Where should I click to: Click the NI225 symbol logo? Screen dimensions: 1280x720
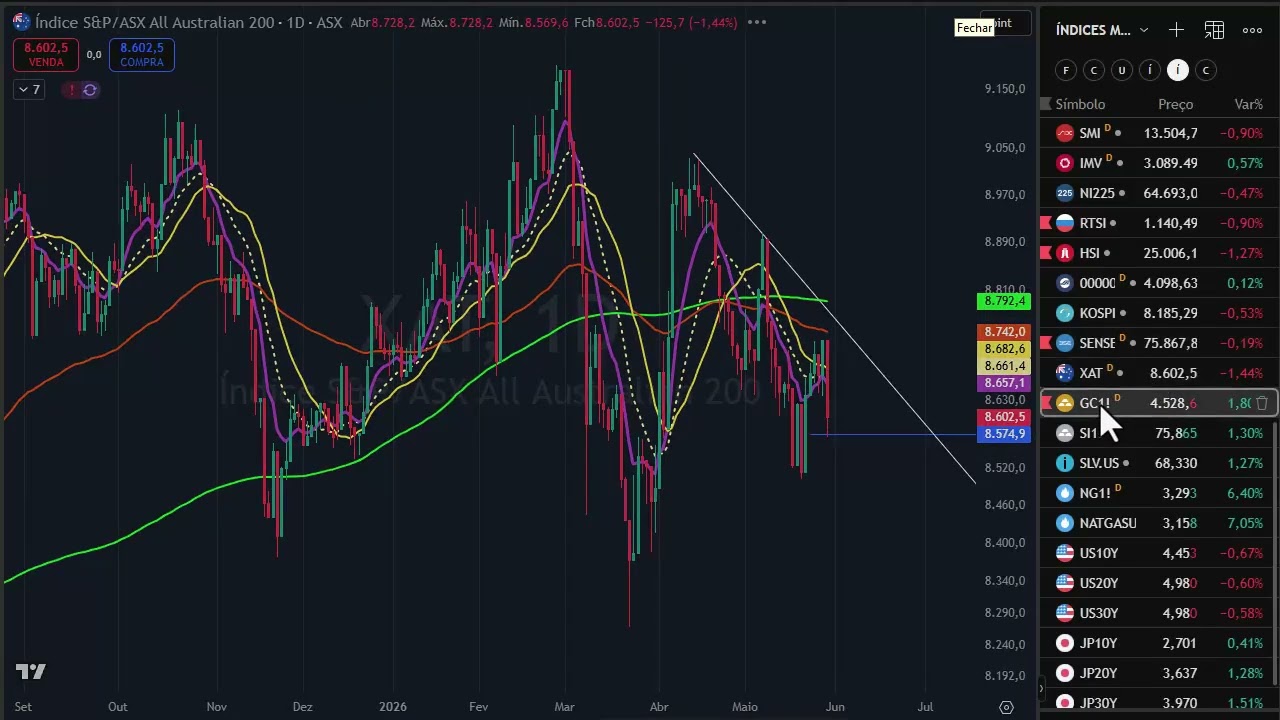click(1065, 193)
